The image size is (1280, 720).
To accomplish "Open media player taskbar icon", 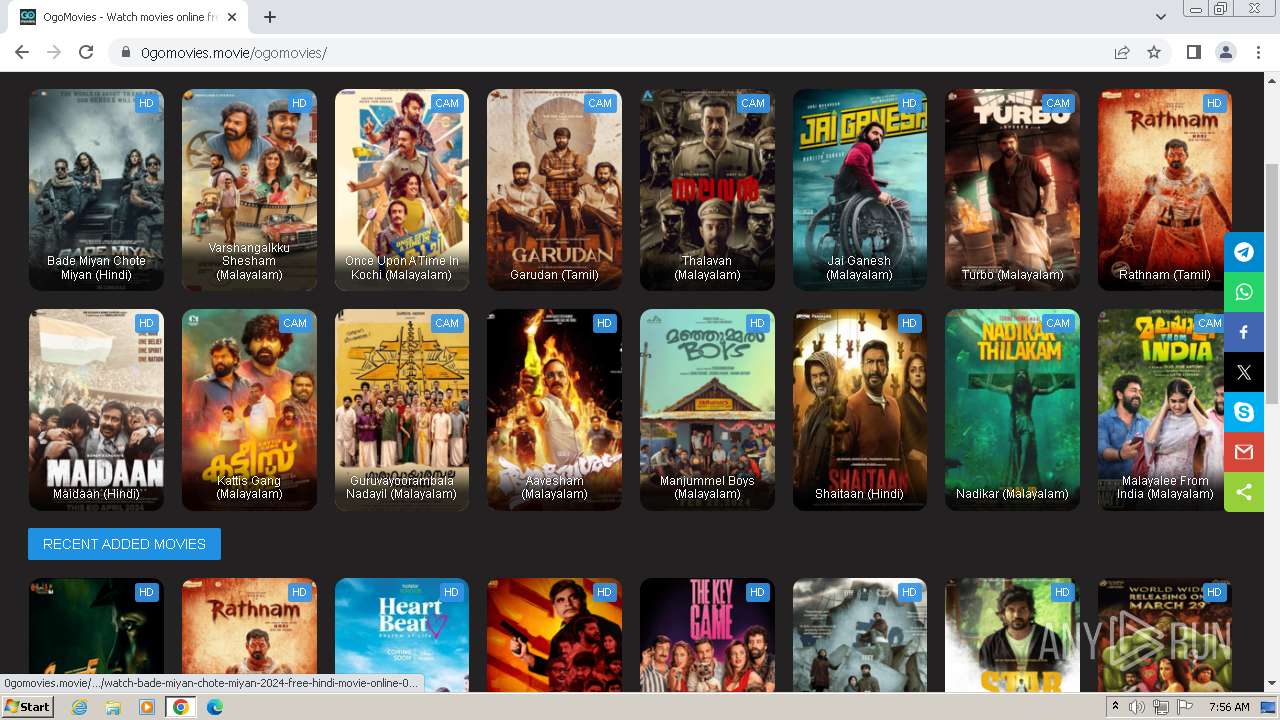I will 147,707.
